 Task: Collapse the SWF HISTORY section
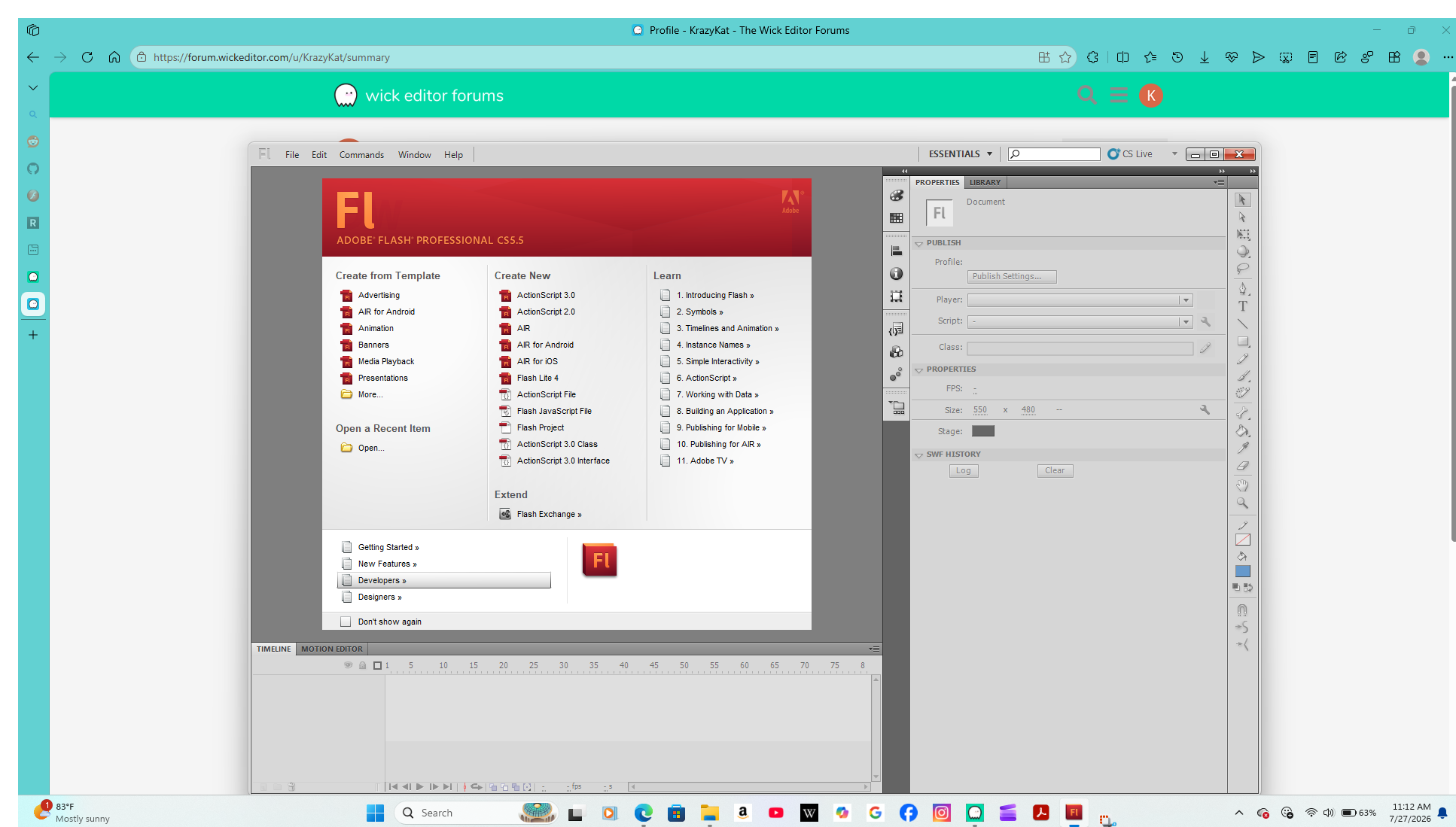click(918, 455)
